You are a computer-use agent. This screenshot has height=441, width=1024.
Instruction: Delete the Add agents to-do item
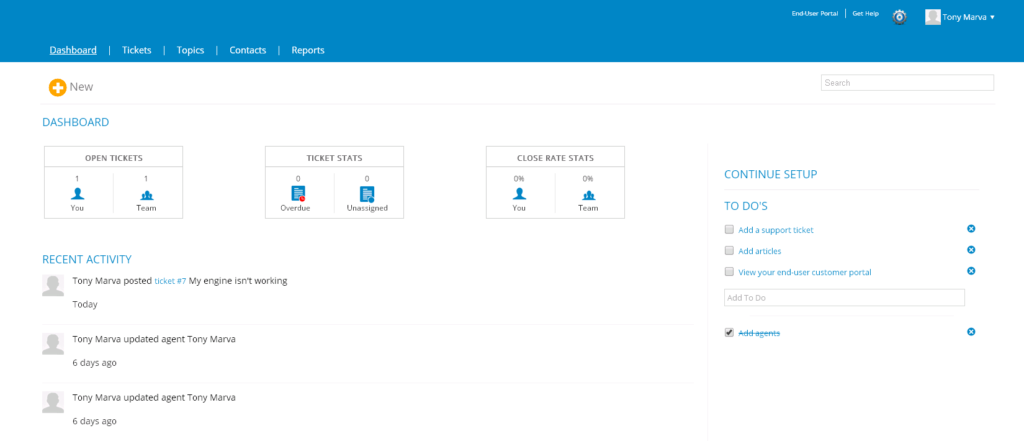[971, 332]
